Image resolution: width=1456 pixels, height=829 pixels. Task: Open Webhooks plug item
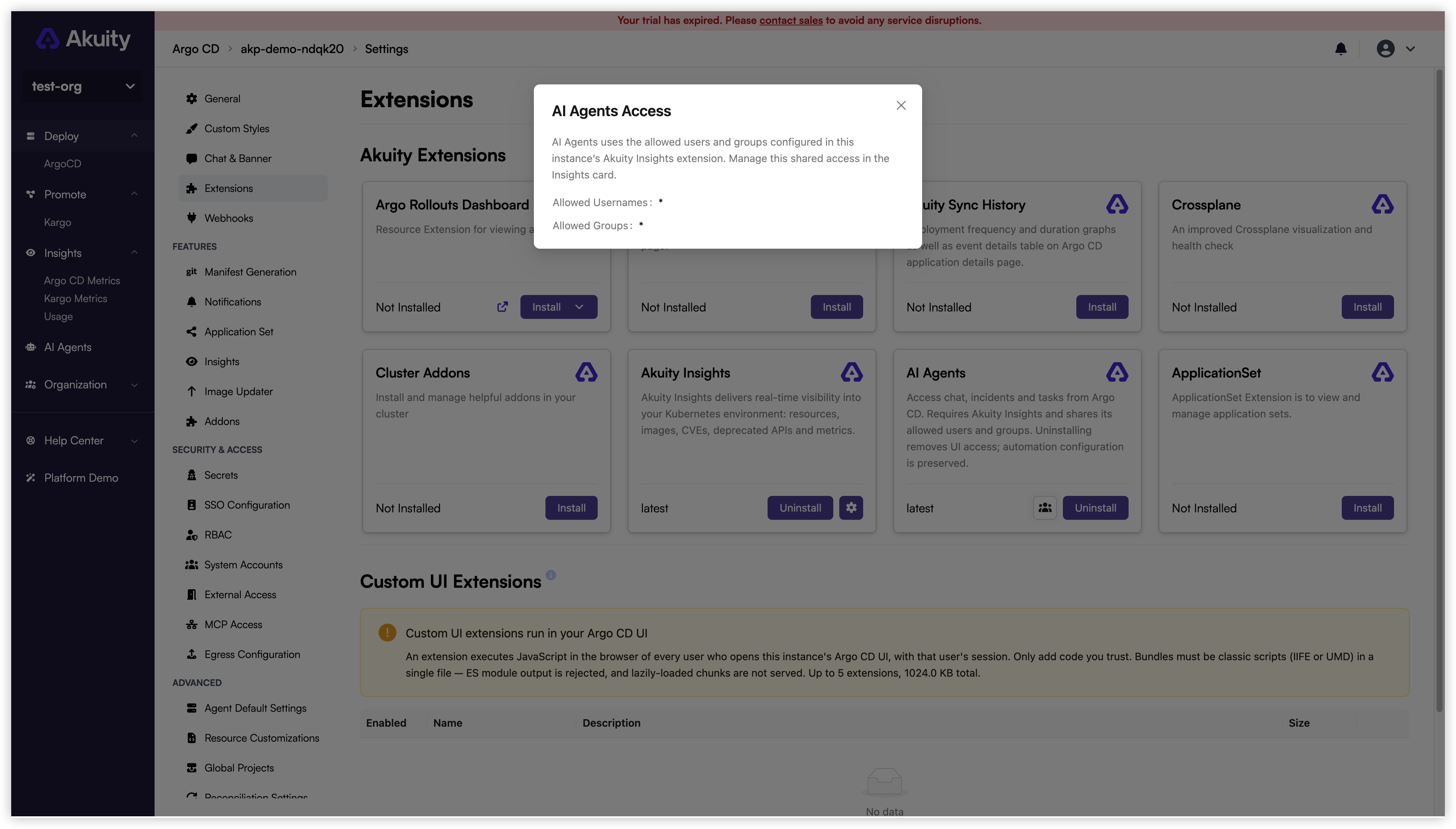[x=253, y=218]
